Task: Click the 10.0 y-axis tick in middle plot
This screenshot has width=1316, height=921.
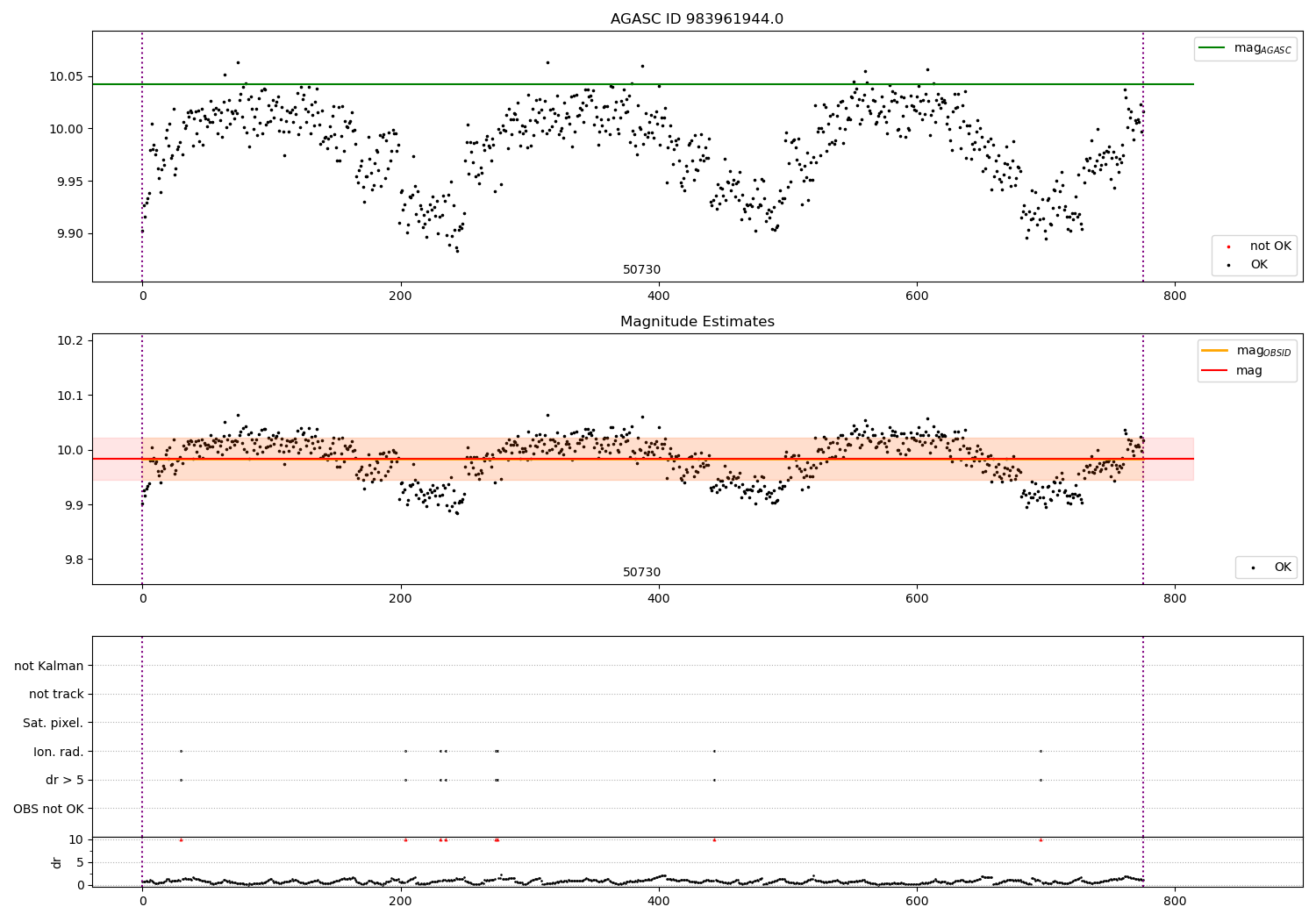Action: (x=70, y=450)
